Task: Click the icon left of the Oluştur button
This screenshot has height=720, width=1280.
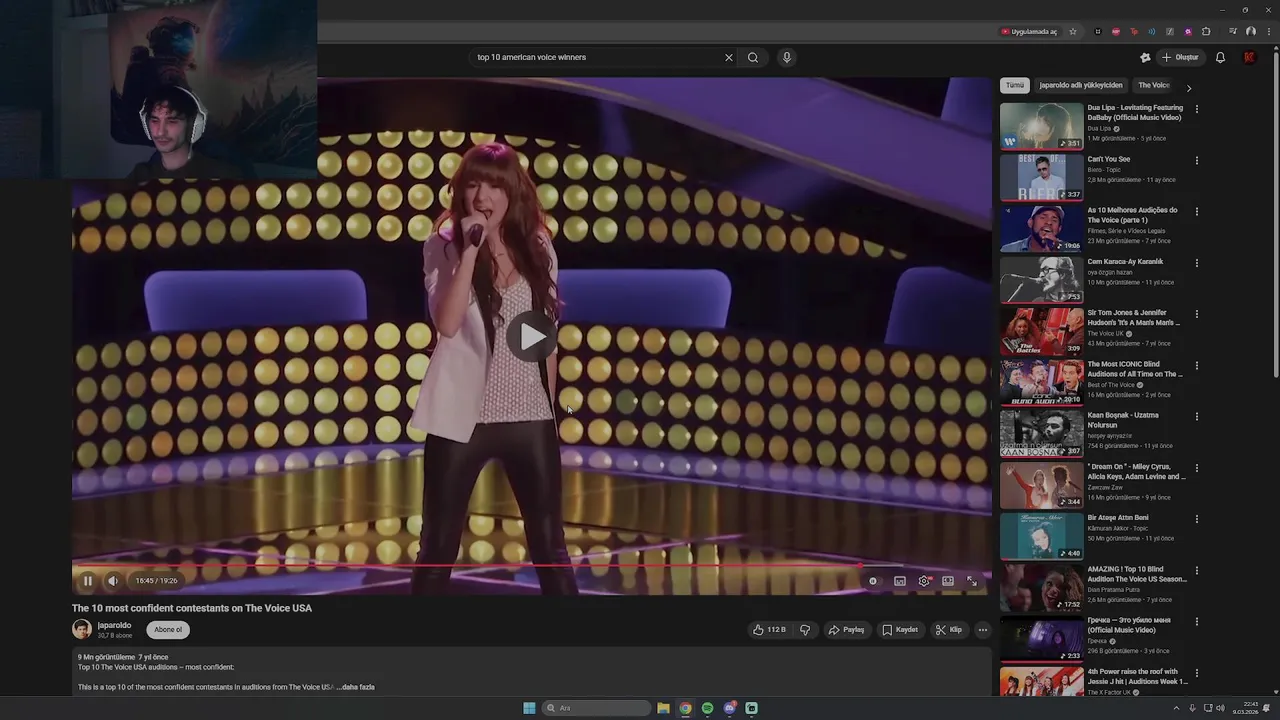Action: click(x=1146, y=57)
